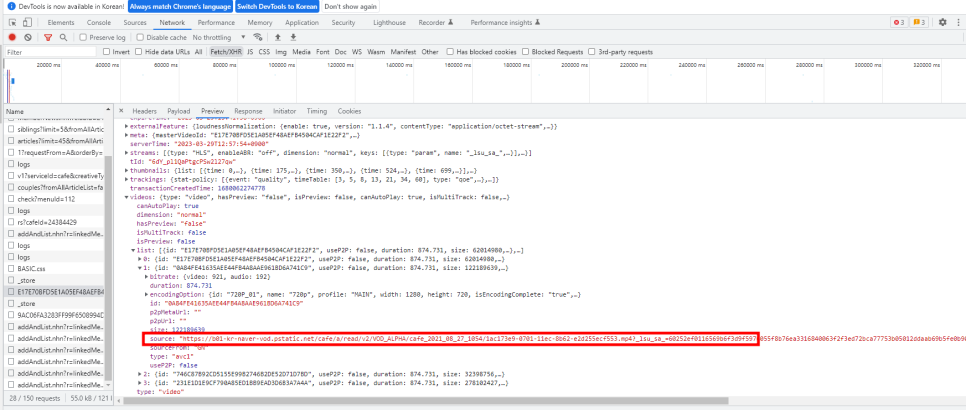Close the request details pane
This screenshot has width=966, height=410.
(121, 111)
